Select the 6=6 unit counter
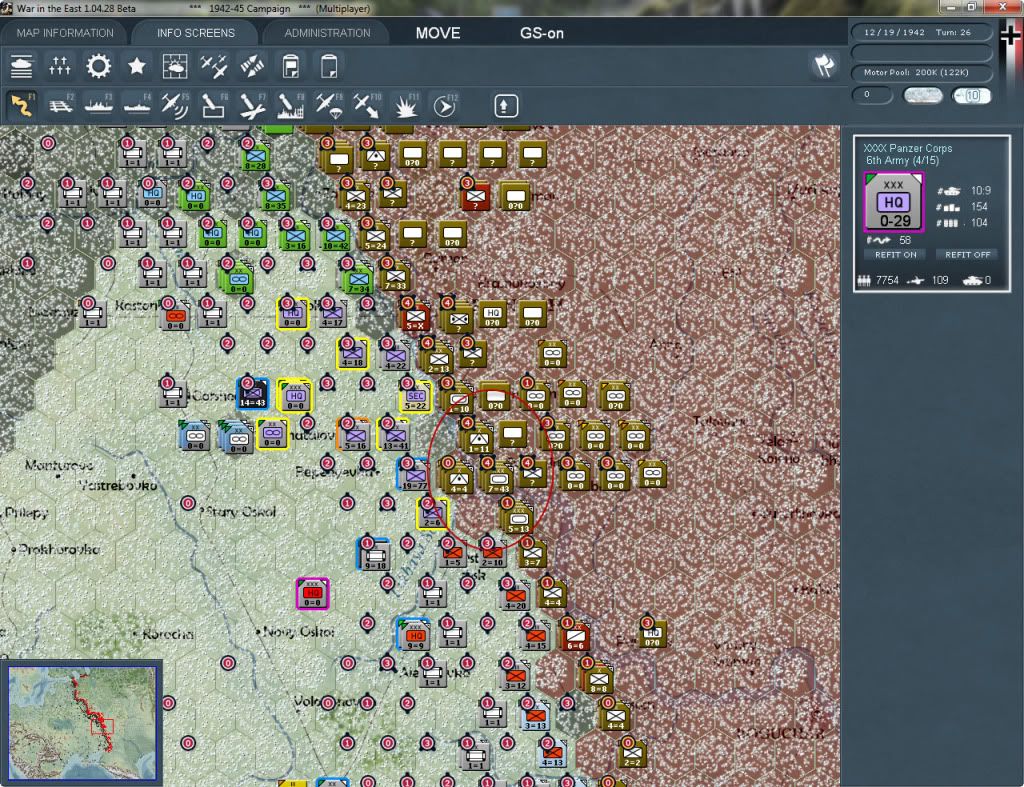 click(575, 635)
